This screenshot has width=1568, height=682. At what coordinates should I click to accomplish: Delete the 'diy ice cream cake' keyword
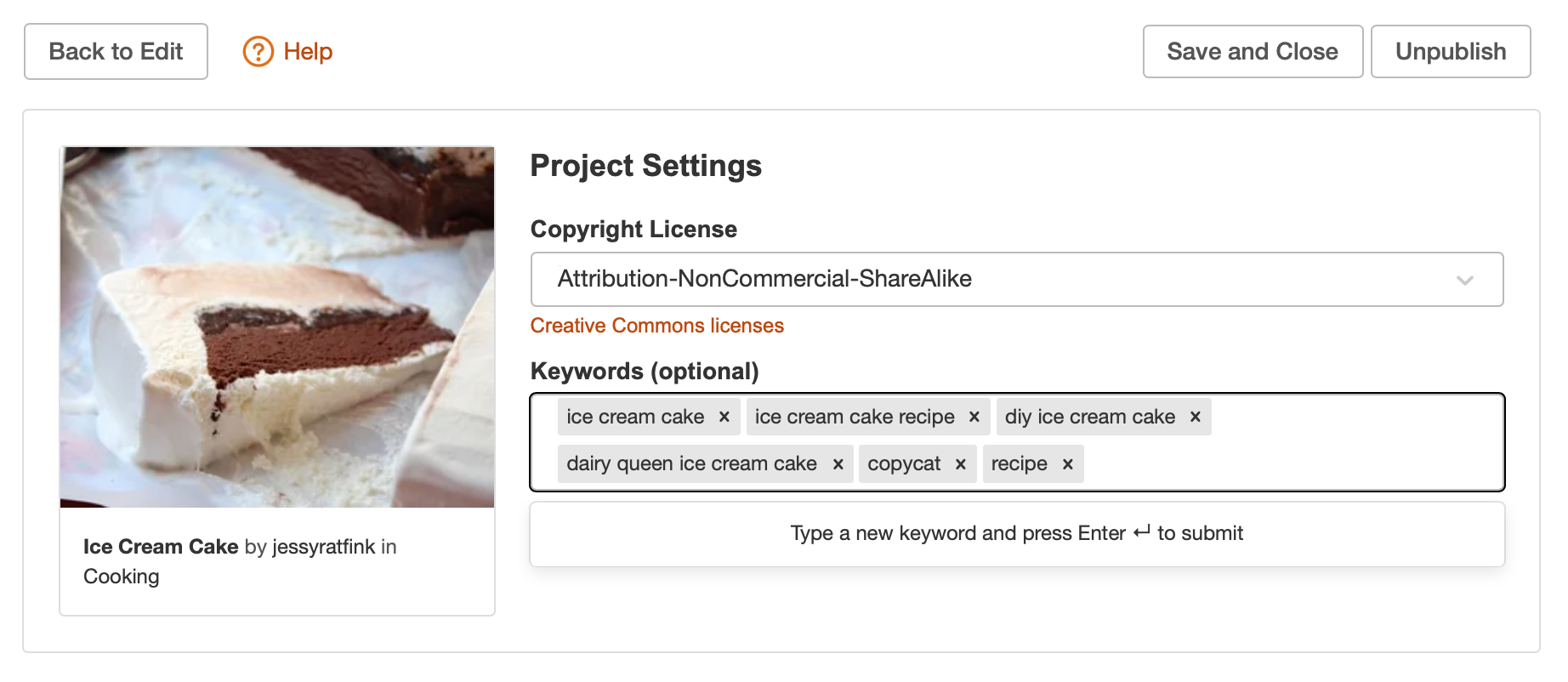point(1195,417)
